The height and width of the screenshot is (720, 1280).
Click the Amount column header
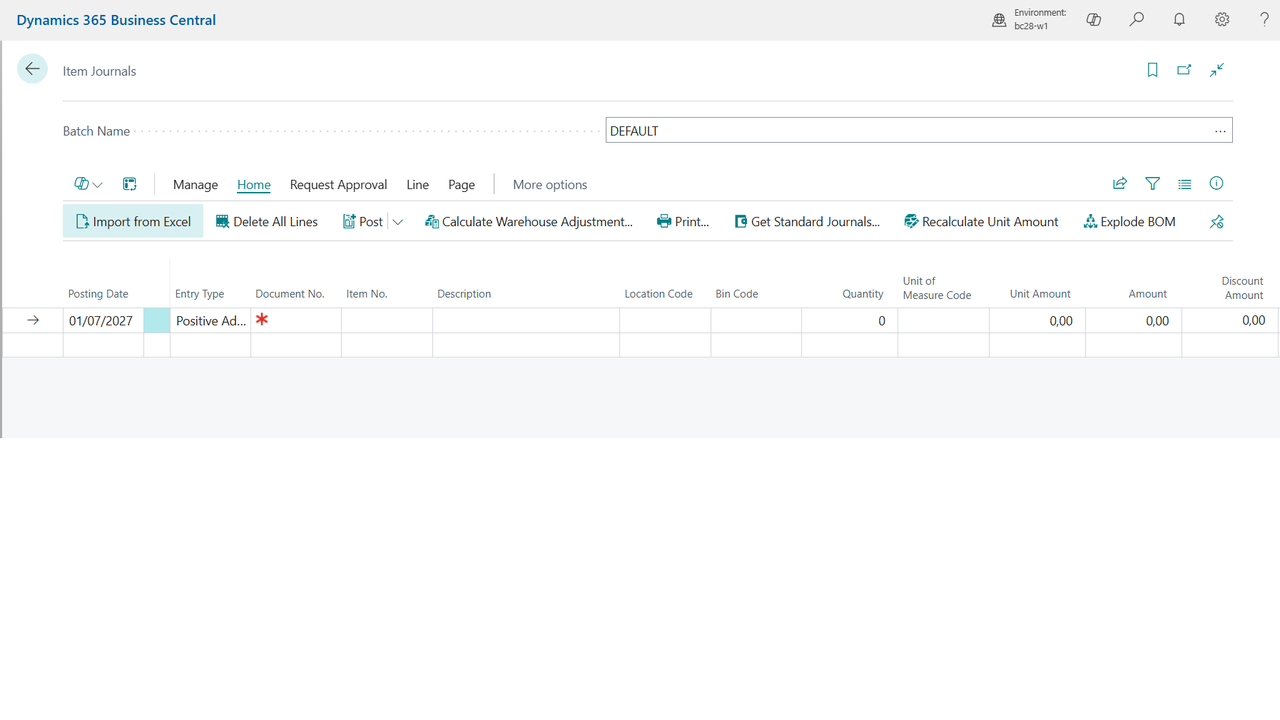(x=1148, y=294)
